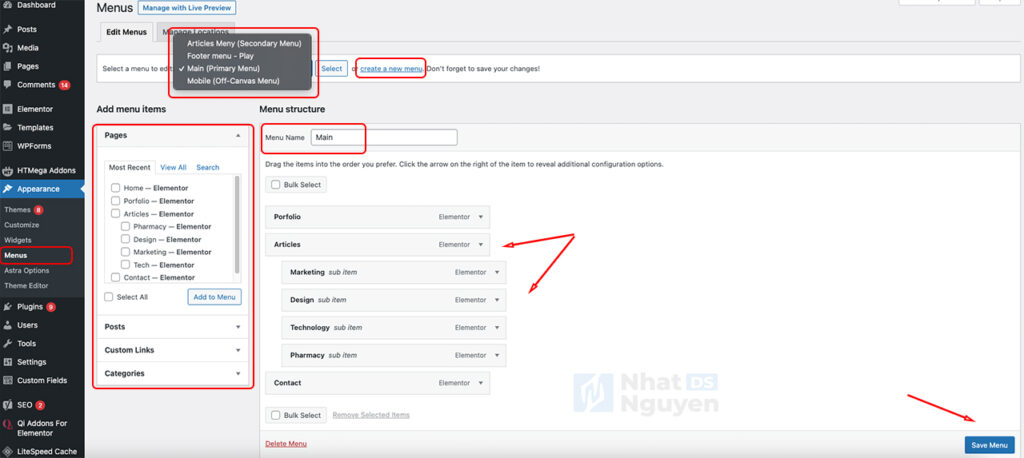This screenshot has width=1024, height=458.
Task: Expand the Articles menu item arrow
Action: click(x=481, y=244)
